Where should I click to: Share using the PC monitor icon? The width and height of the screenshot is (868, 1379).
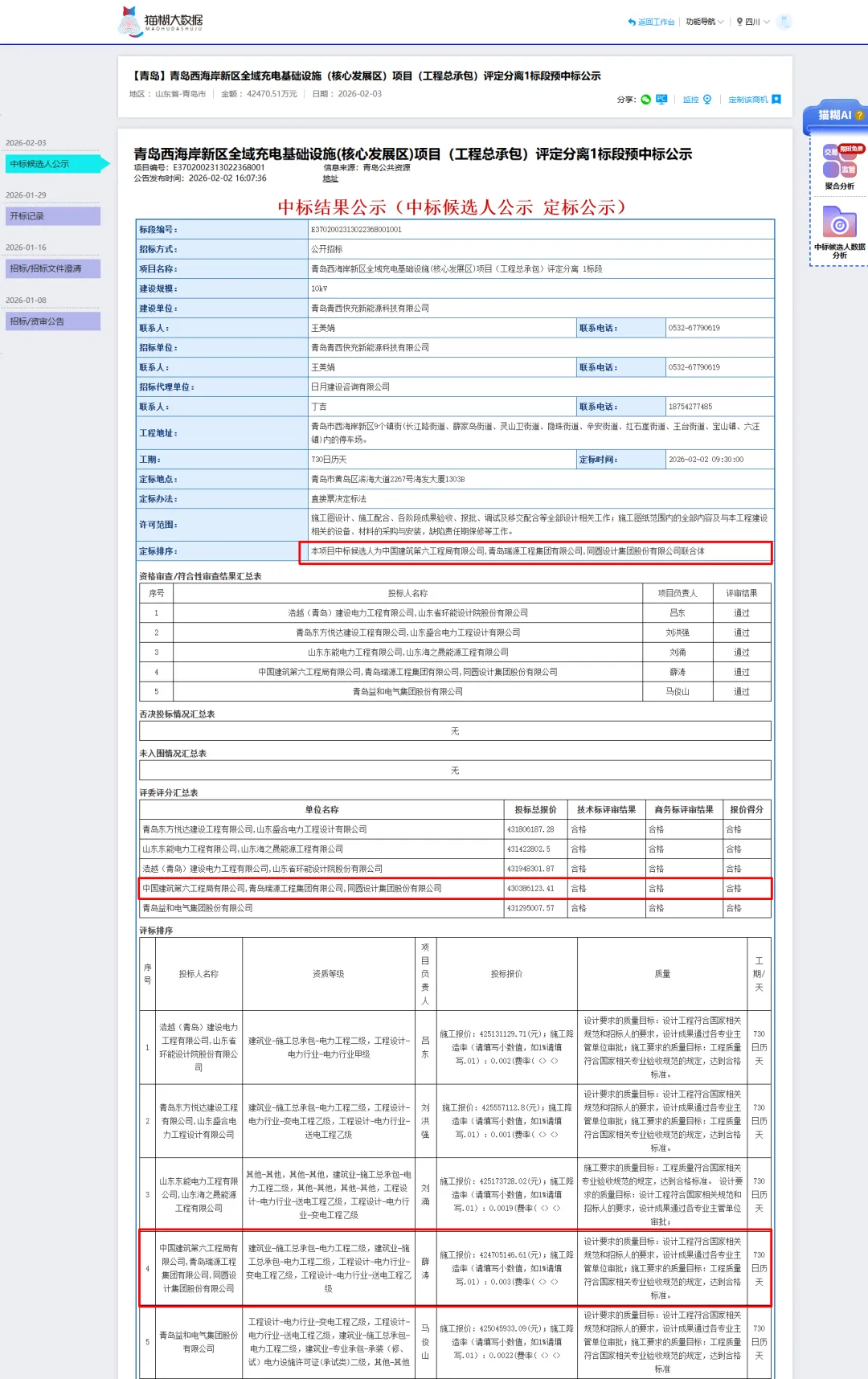coord(661,100)
